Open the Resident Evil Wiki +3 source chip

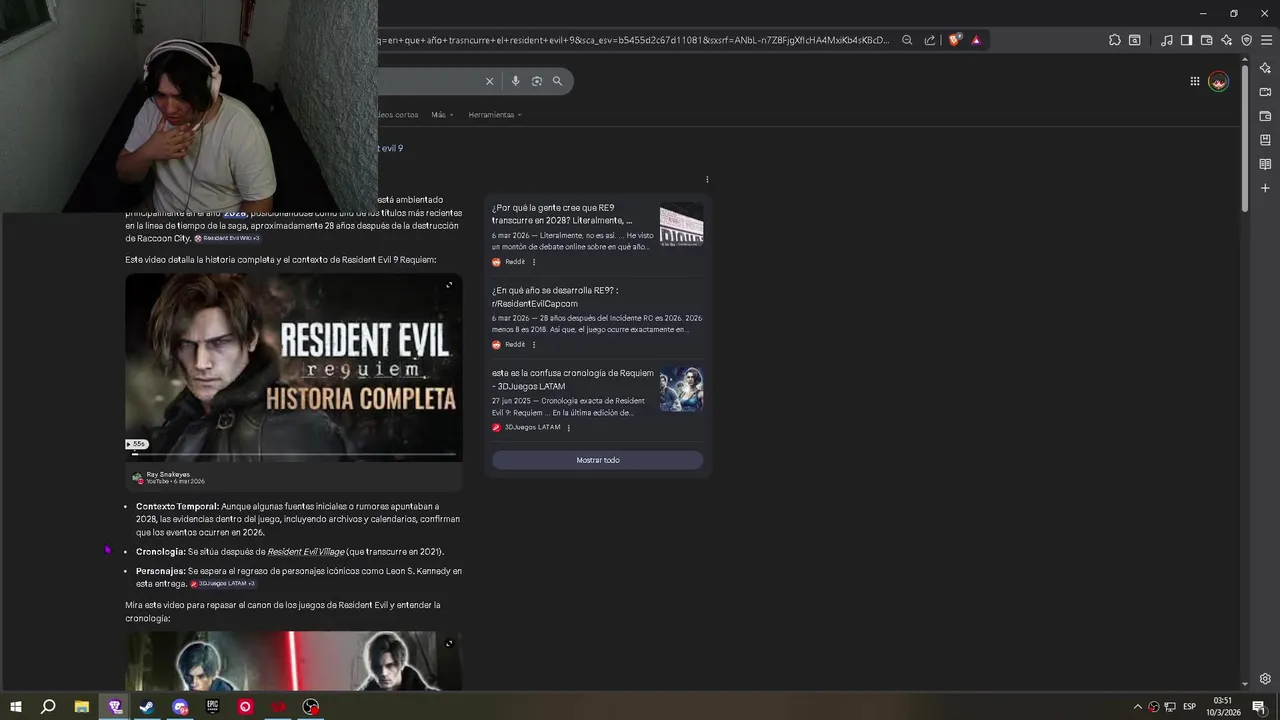point(227,239)
